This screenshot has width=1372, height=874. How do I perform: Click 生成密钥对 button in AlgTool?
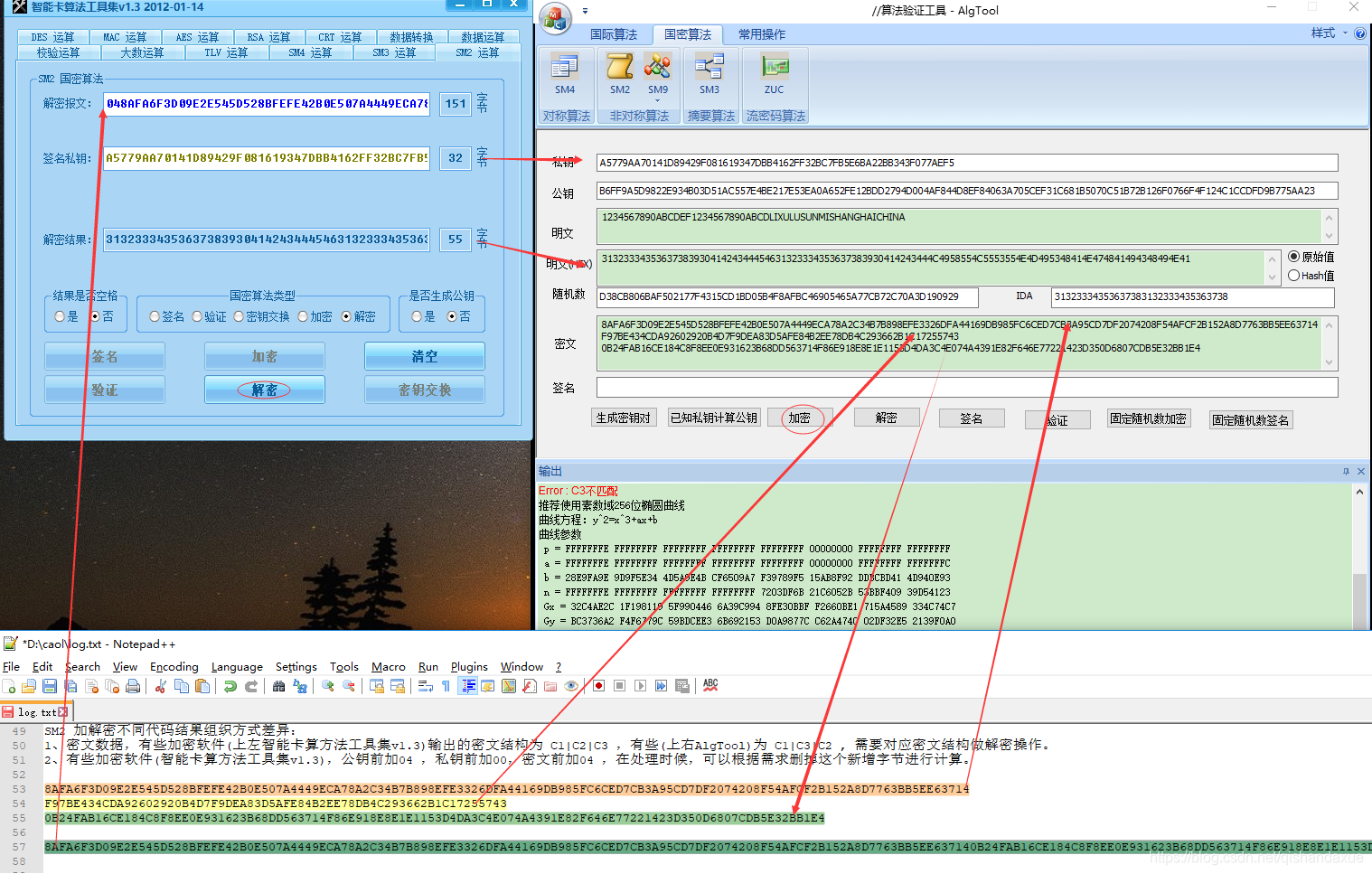(623, 418)
